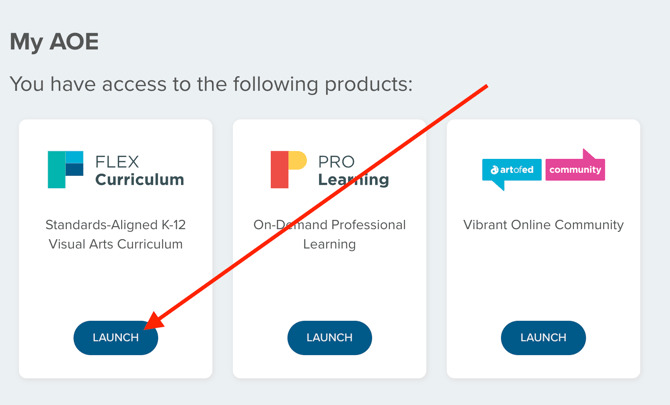Launch FLEX Curriculum
670x405 pixels.
pyautogui.click(x=116, y=338)
